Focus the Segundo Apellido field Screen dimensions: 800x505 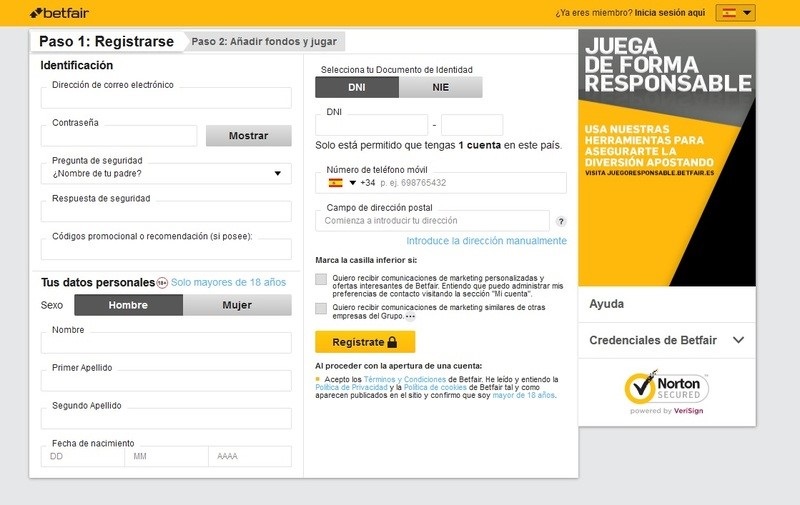point(166,419)
